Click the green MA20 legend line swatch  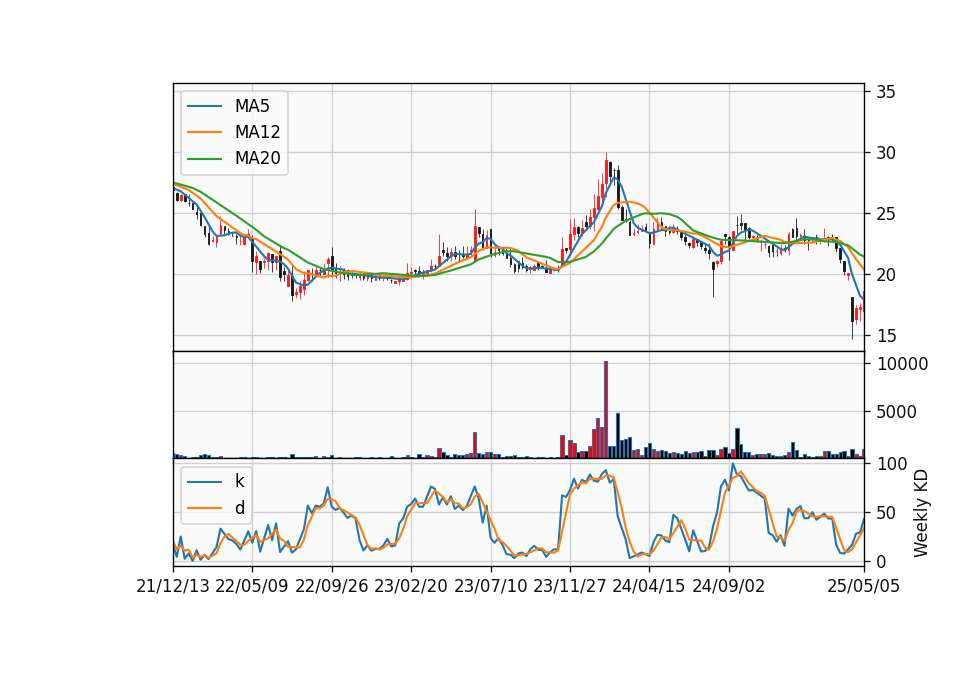(x=204, y=159)
